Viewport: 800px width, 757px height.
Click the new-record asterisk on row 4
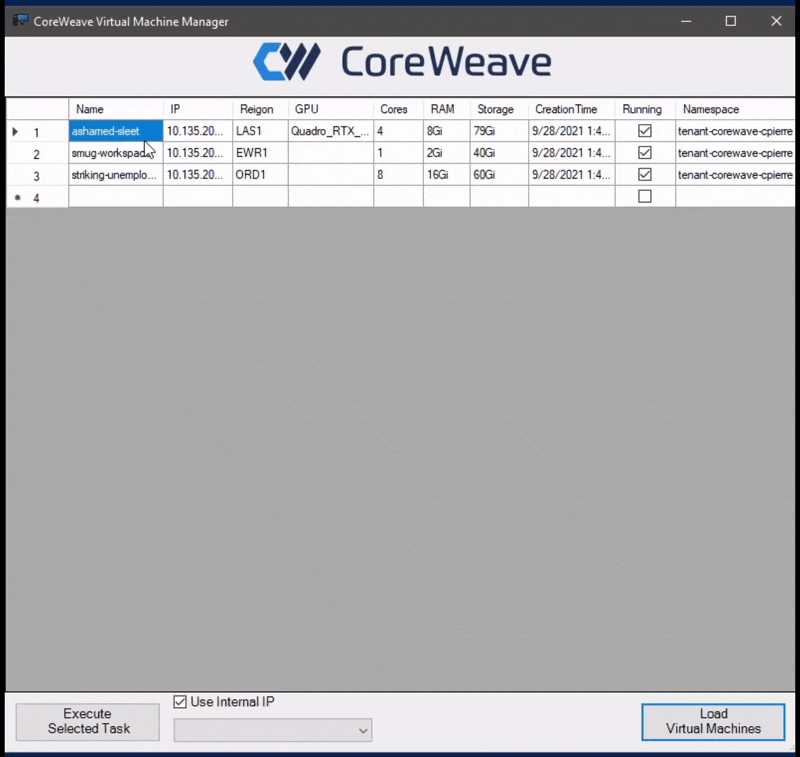click(17, 197)
